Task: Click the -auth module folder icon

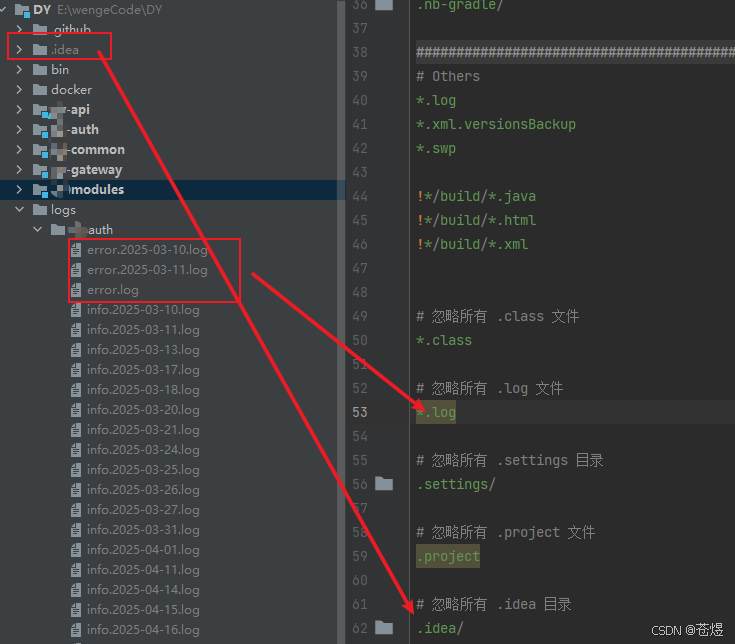Action: pos(40,130)
